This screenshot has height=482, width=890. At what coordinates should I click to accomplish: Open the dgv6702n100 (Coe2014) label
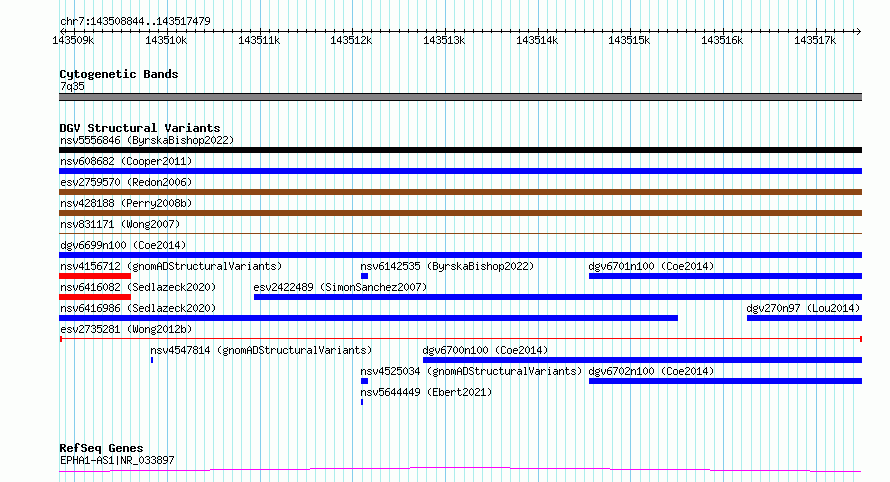(652, 371)
